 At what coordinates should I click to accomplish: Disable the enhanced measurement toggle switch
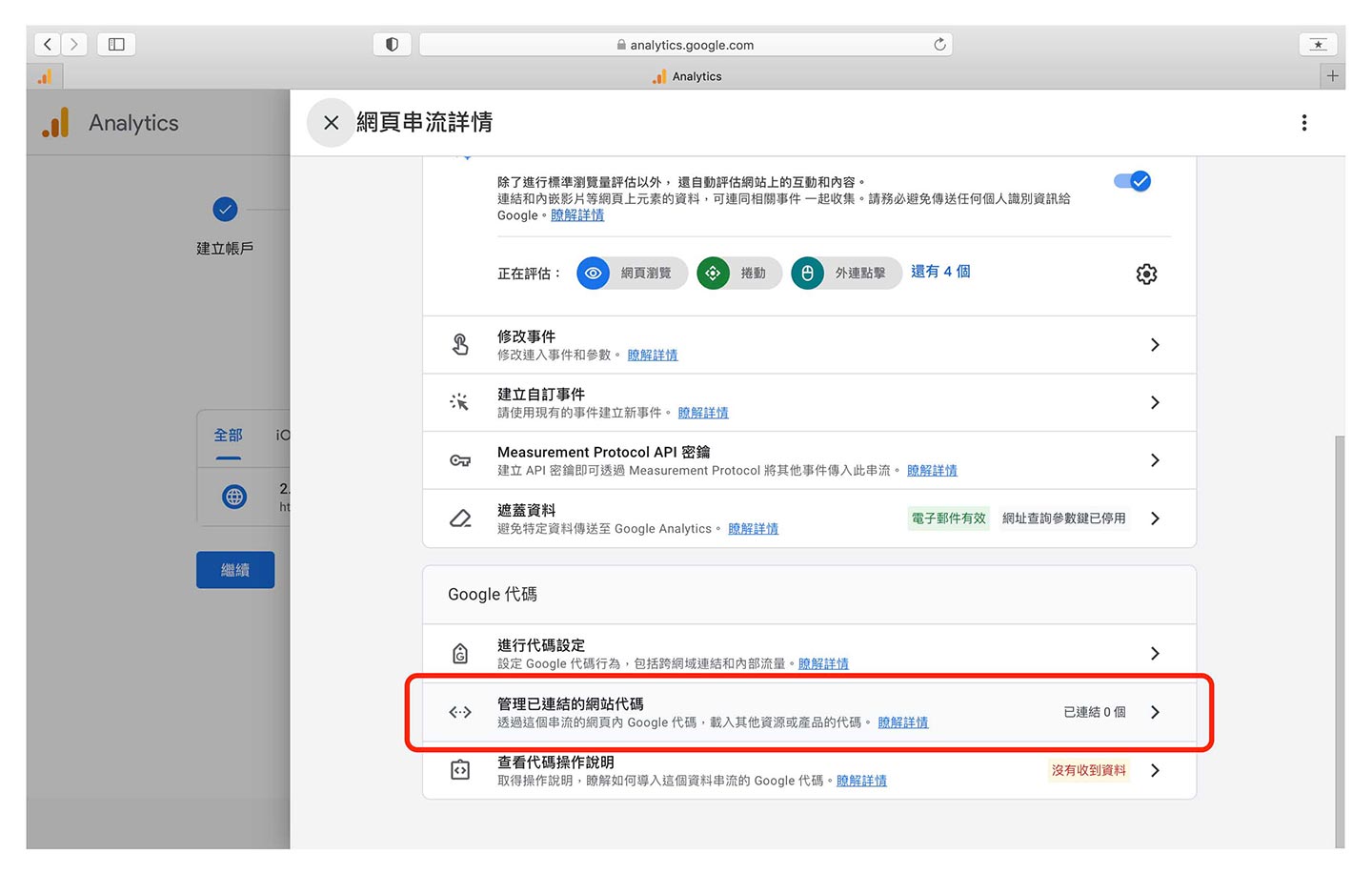1132,181
